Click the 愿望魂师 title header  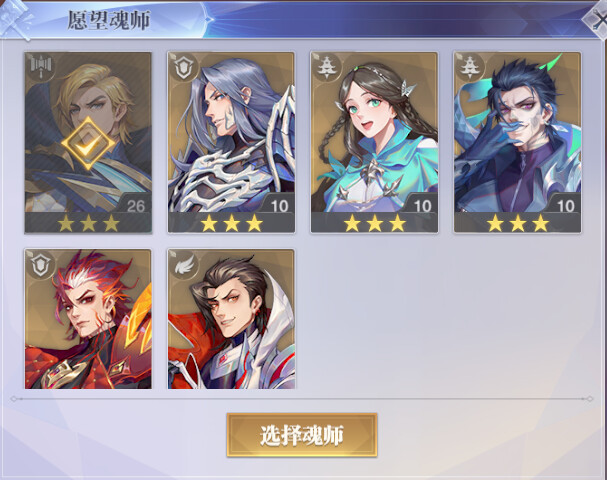pos(109,20)
